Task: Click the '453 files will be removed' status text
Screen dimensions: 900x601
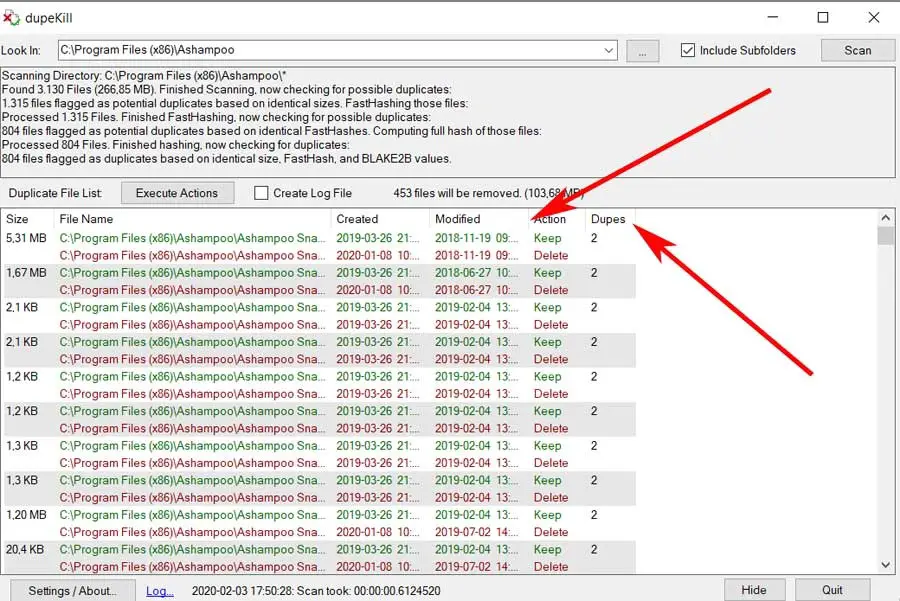Action: [x=488, y=193]
